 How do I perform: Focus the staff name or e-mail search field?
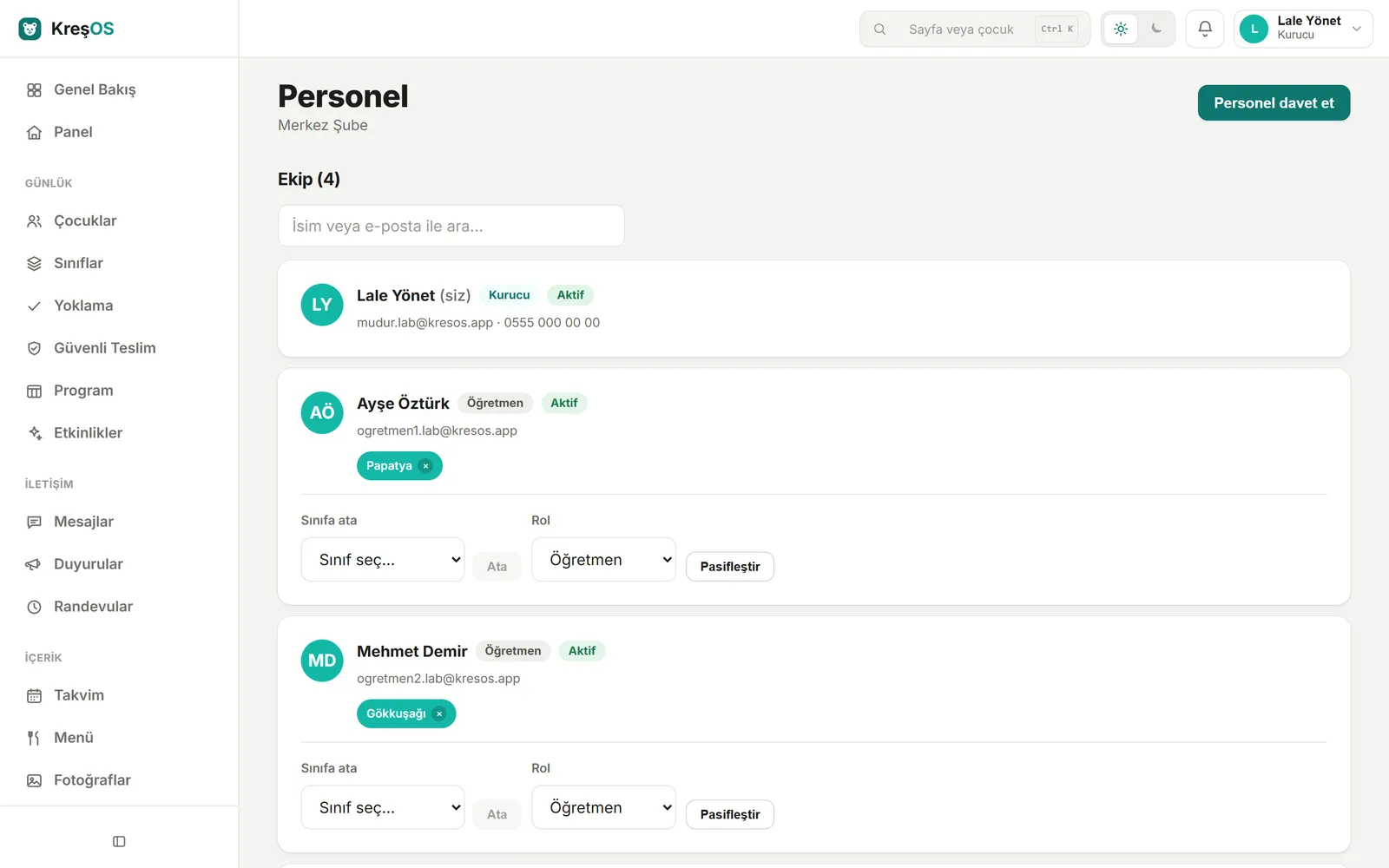(x=451, y=226)
